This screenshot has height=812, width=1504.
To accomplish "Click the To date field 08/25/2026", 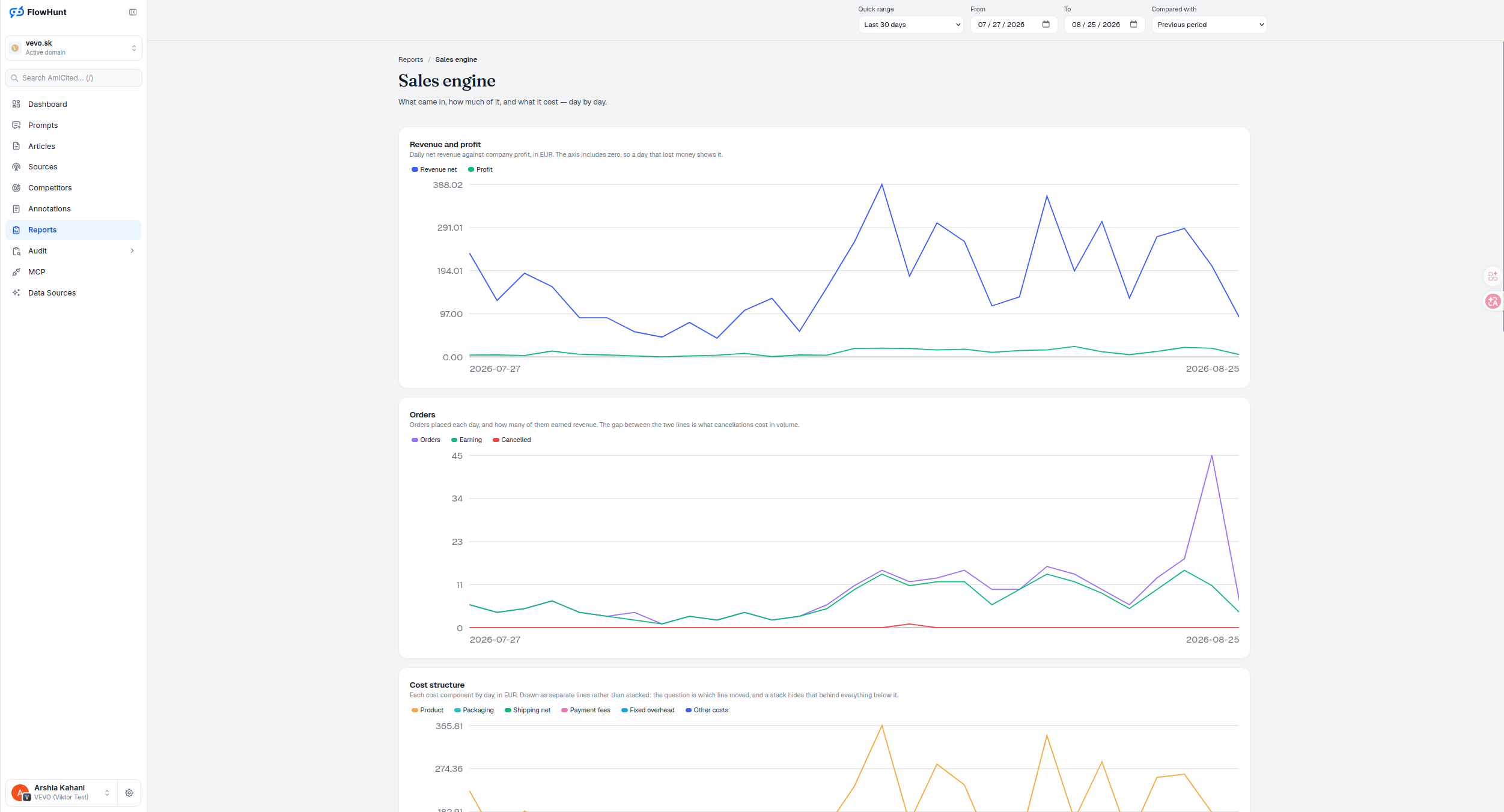I will pos(1104,25).
